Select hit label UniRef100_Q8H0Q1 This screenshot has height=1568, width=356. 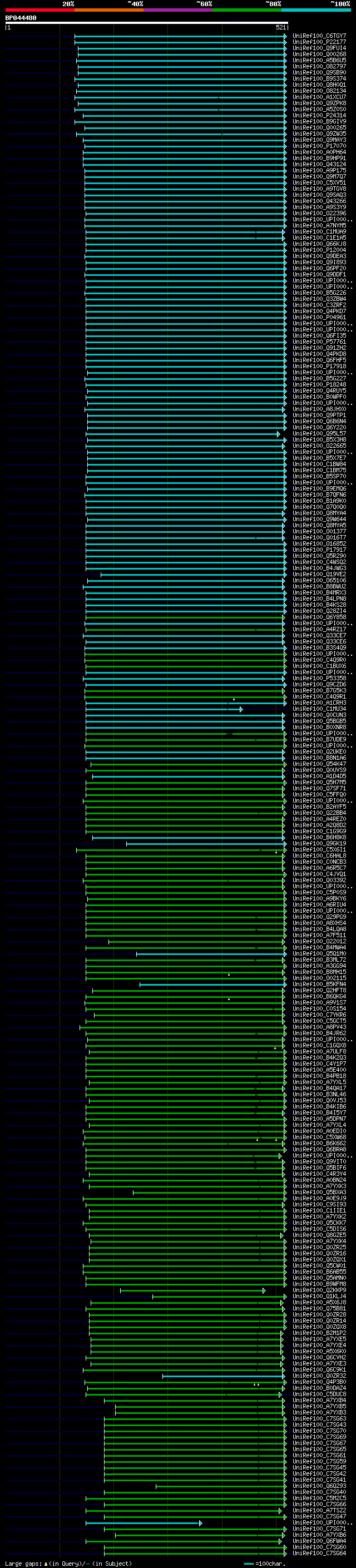click(x=319, y=85)
